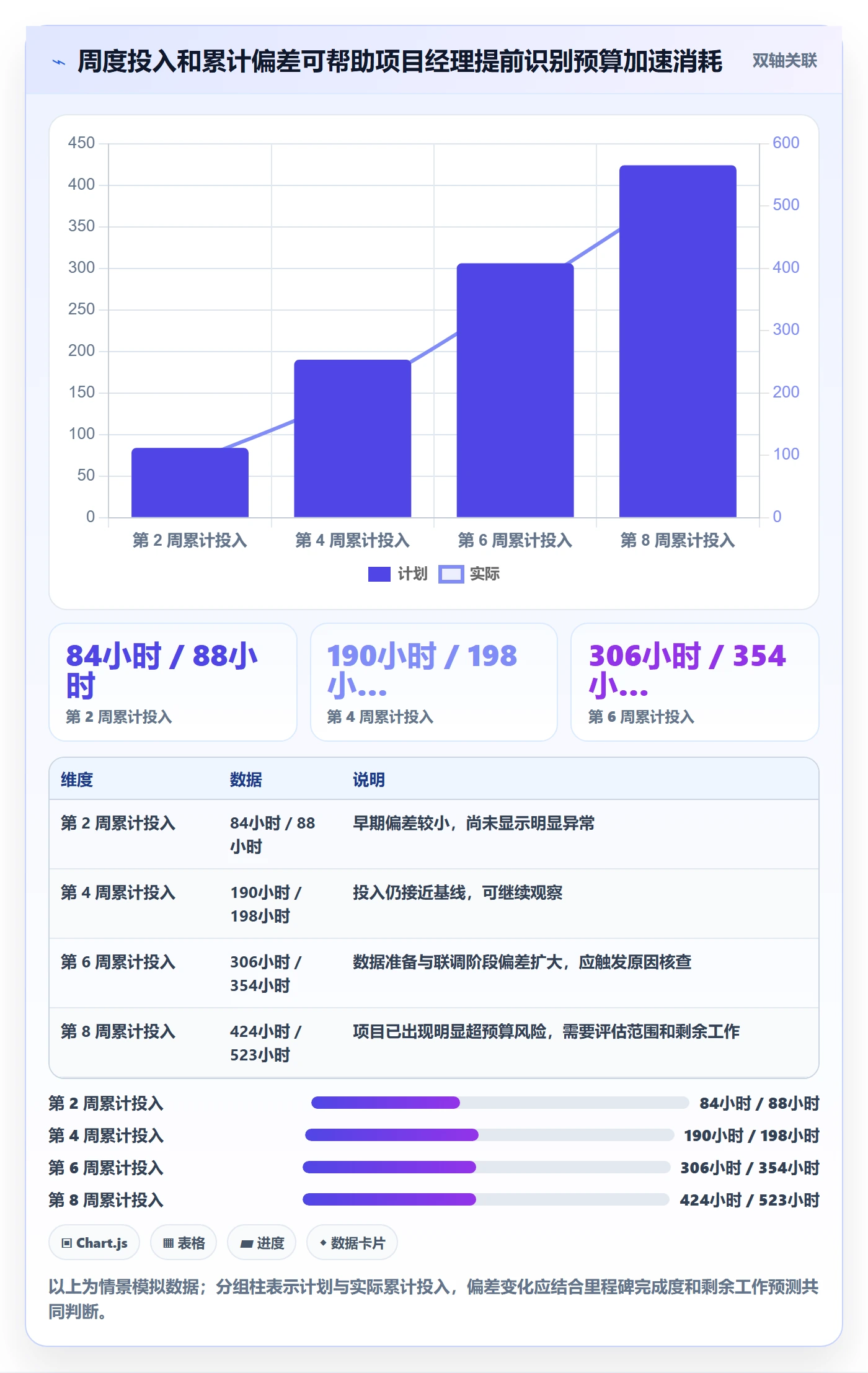The height and width of the screenshot is (1373, 868).
Task: Click the 第 6 周累计投入 progress bar
Action: [x=486, y=1167]
